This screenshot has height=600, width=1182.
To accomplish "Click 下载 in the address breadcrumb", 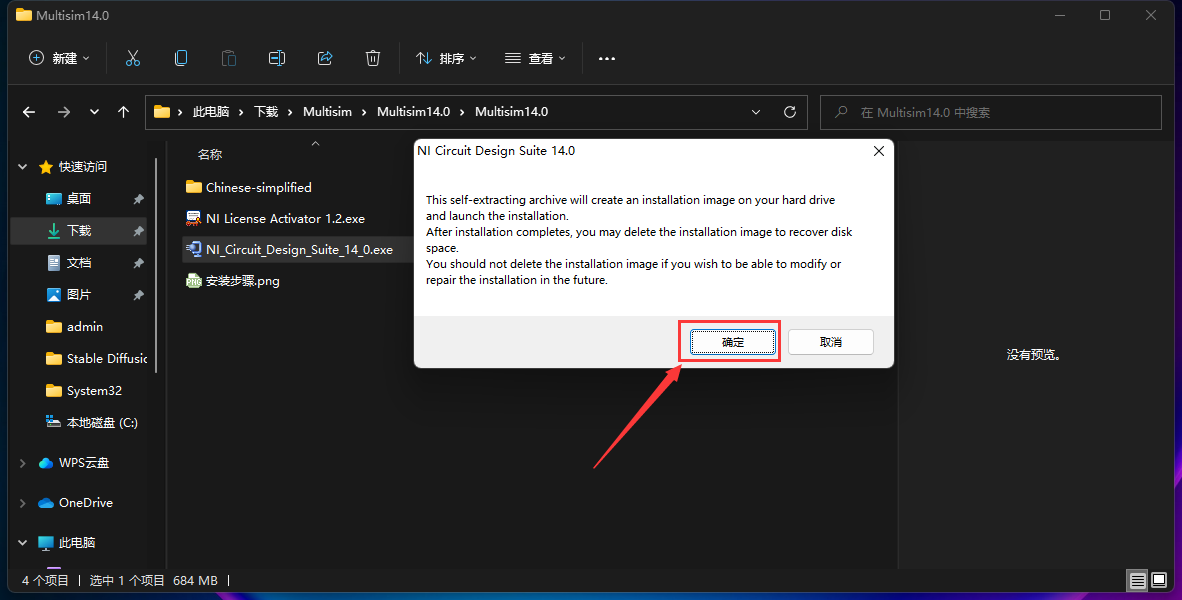I will (266, 112).
